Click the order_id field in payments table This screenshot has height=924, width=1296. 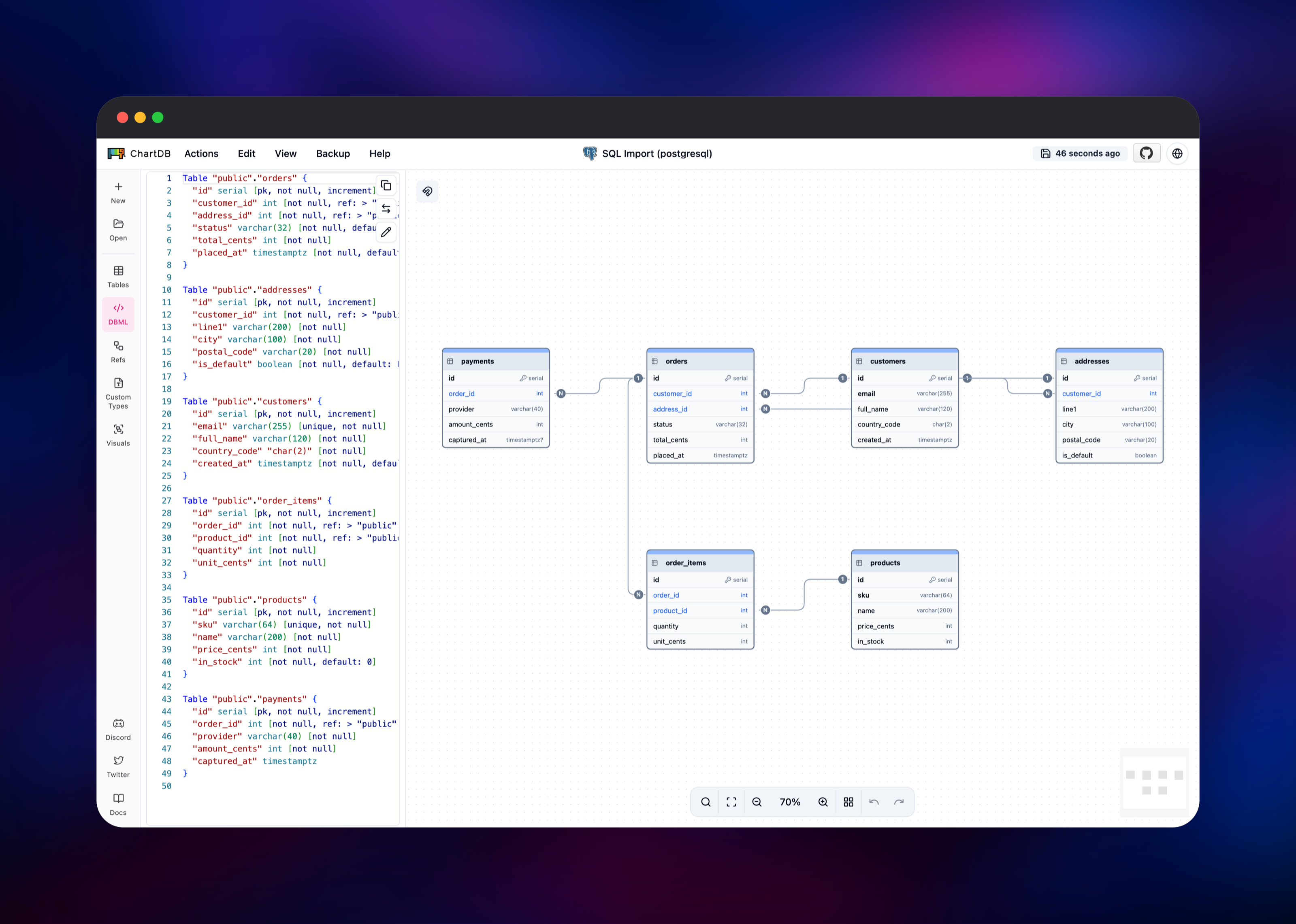pos(496,393)
